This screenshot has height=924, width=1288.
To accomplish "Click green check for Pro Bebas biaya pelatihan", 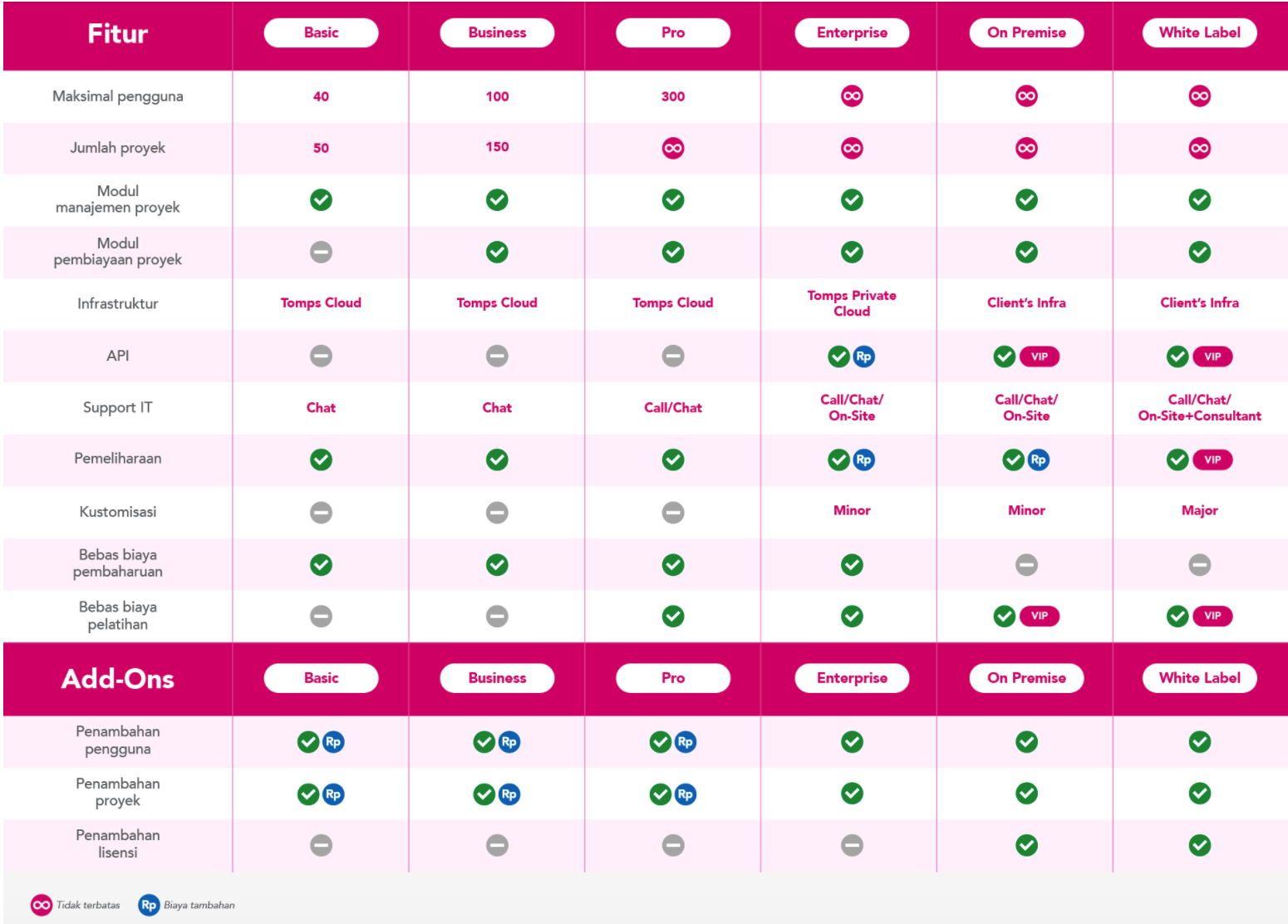I will click(673, 616).
